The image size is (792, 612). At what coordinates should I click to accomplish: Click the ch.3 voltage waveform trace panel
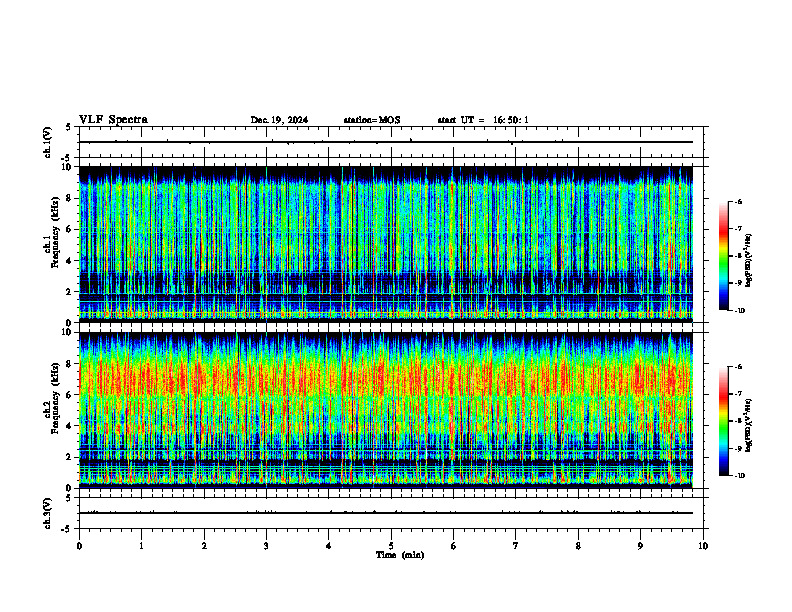coord(391,513)
